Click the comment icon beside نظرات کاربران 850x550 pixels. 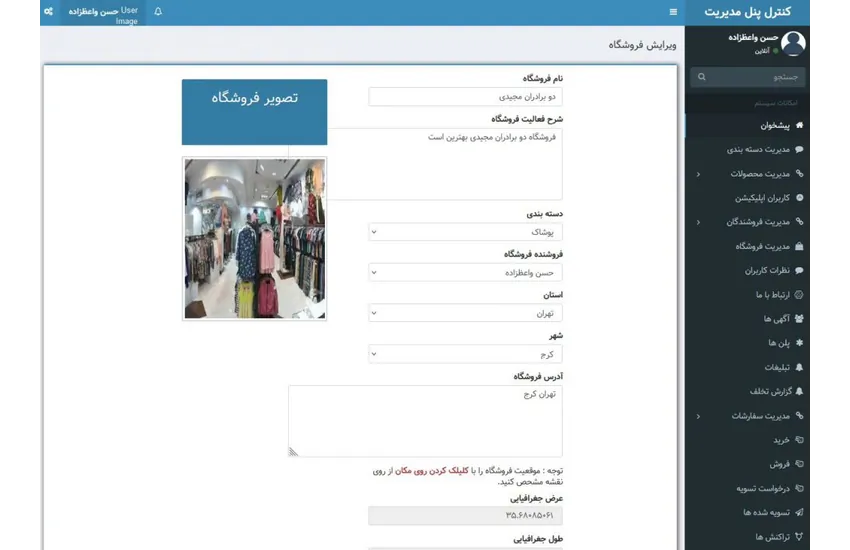(x=799, y=270)
